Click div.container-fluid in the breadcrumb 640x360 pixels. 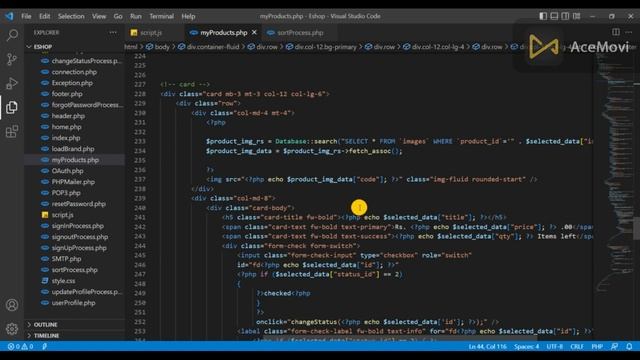click(209, 47)
